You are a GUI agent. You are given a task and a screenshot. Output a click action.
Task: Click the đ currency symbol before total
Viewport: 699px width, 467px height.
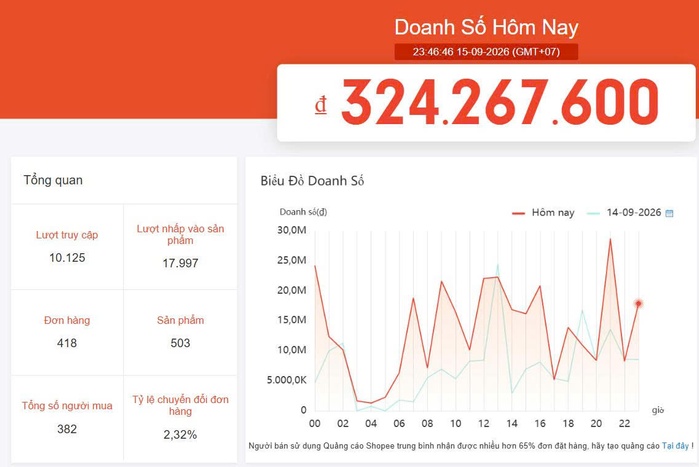tap(321, 106)
